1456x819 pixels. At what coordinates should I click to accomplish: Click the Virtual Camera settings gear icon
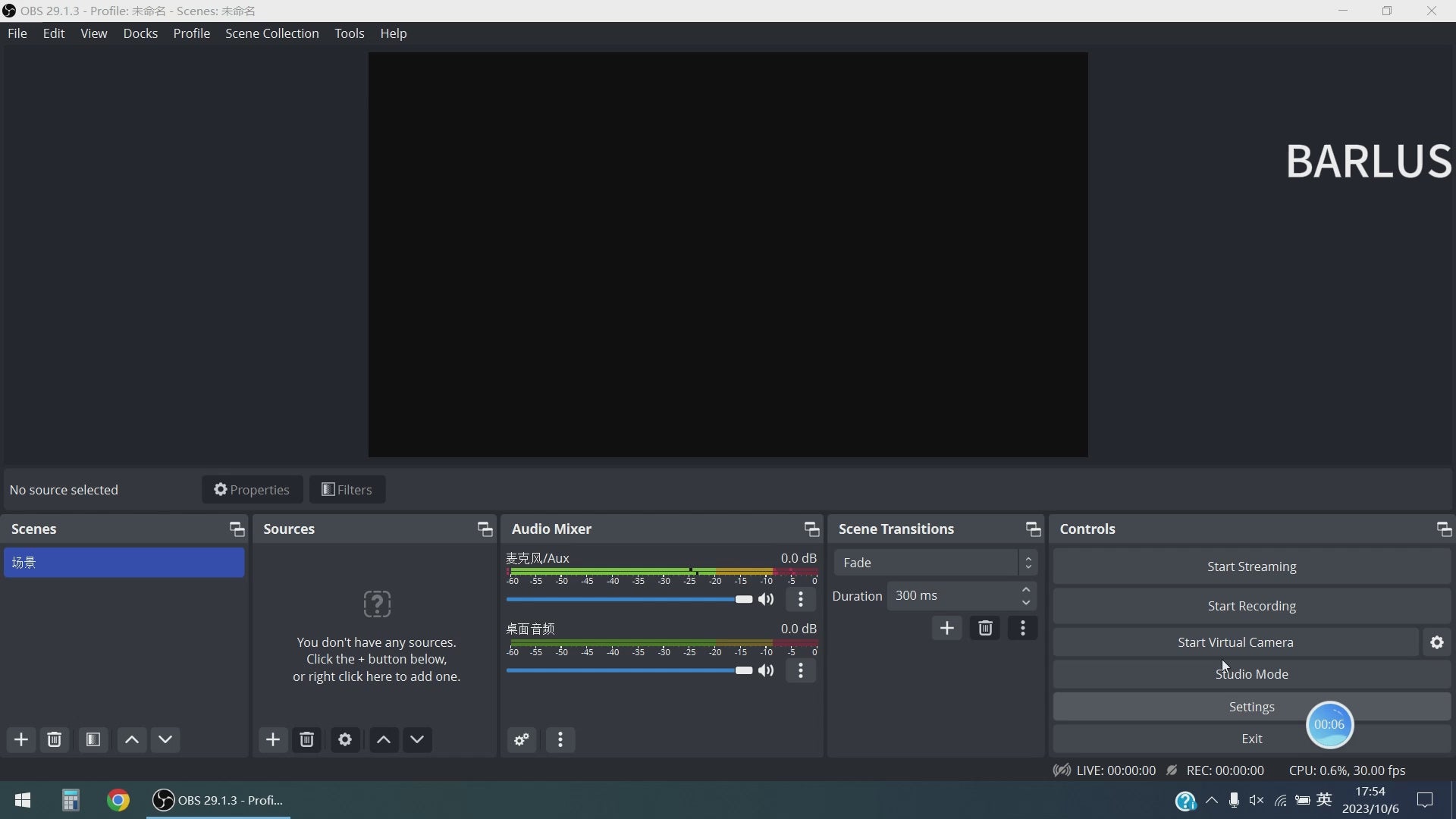[x=1436, y=642]
